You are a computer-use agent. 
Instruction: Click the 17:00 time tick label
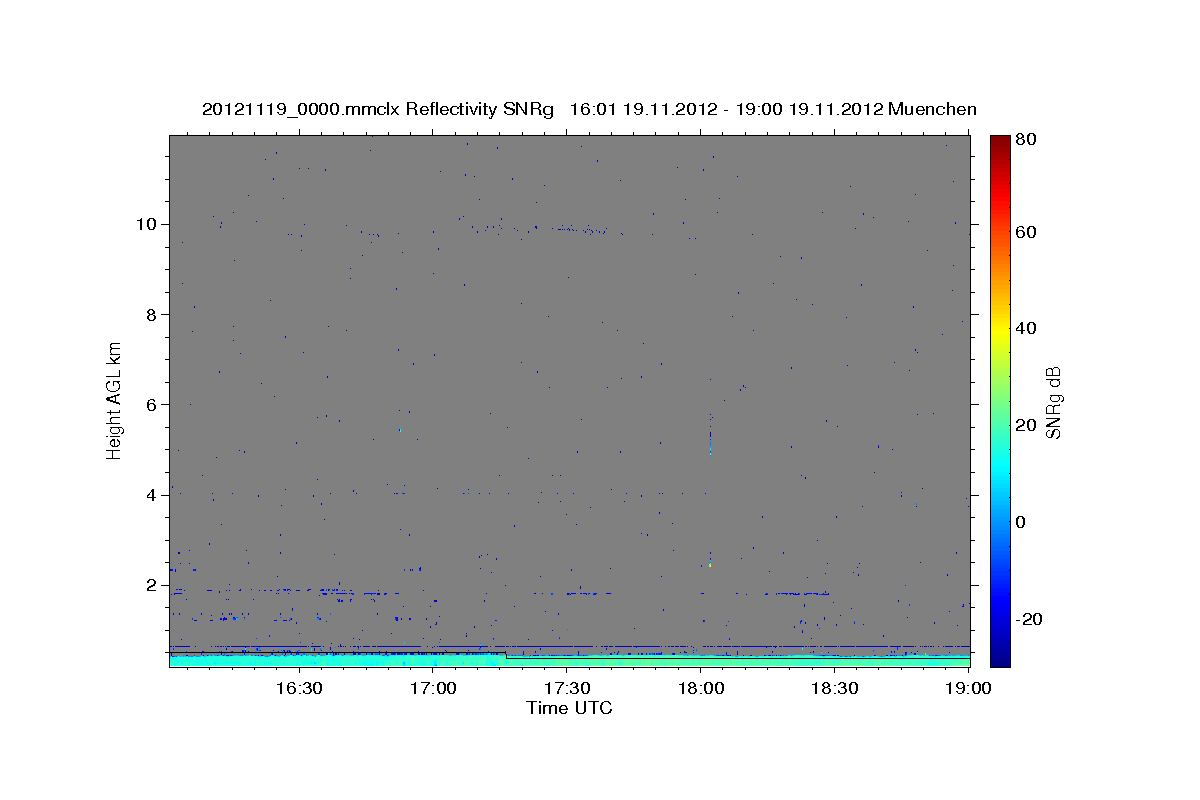click(x=432, y=688)
